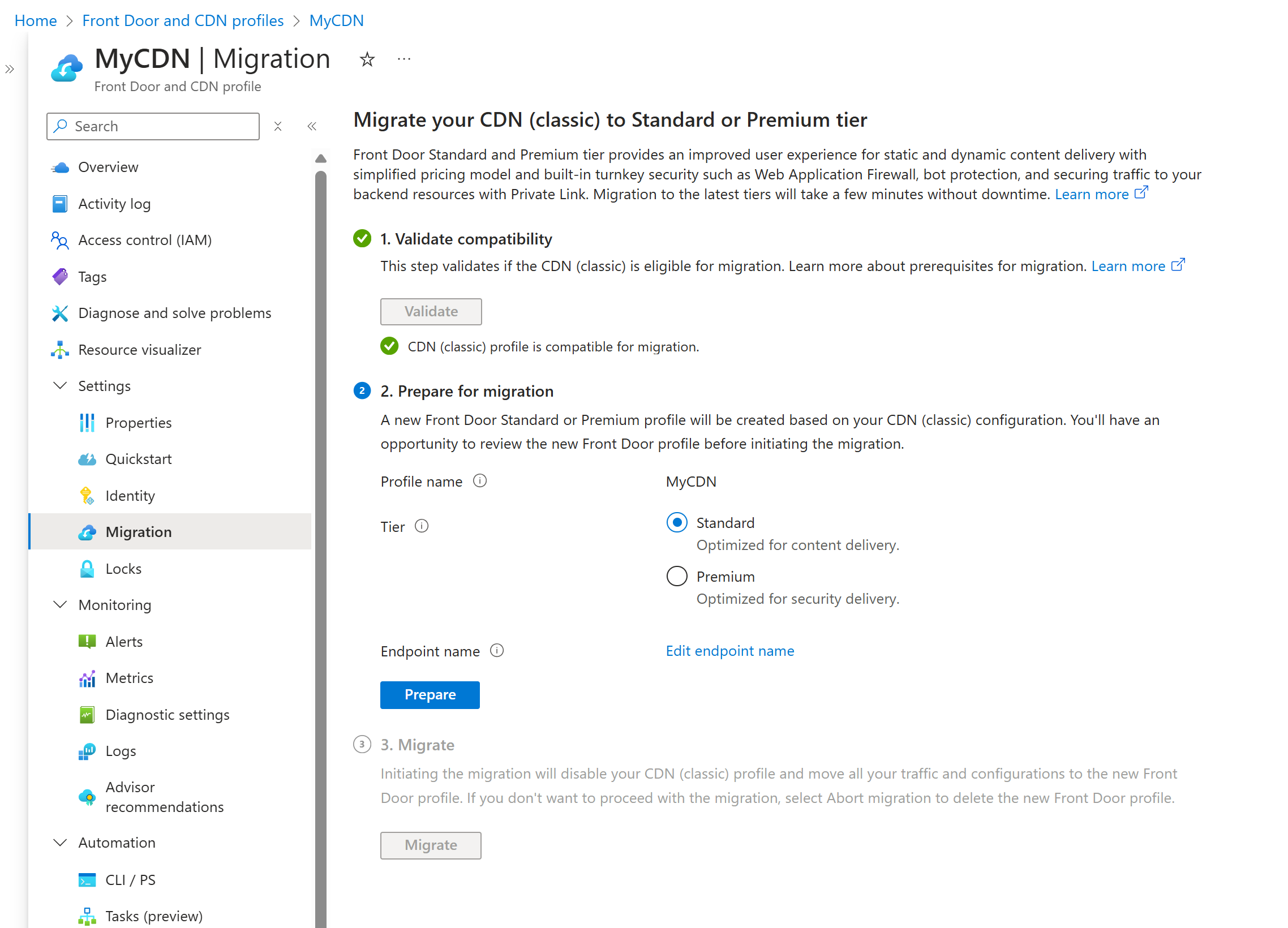Select Premium tier radio button
Viewport: 1288px width, 928px height.
(677, 576)
